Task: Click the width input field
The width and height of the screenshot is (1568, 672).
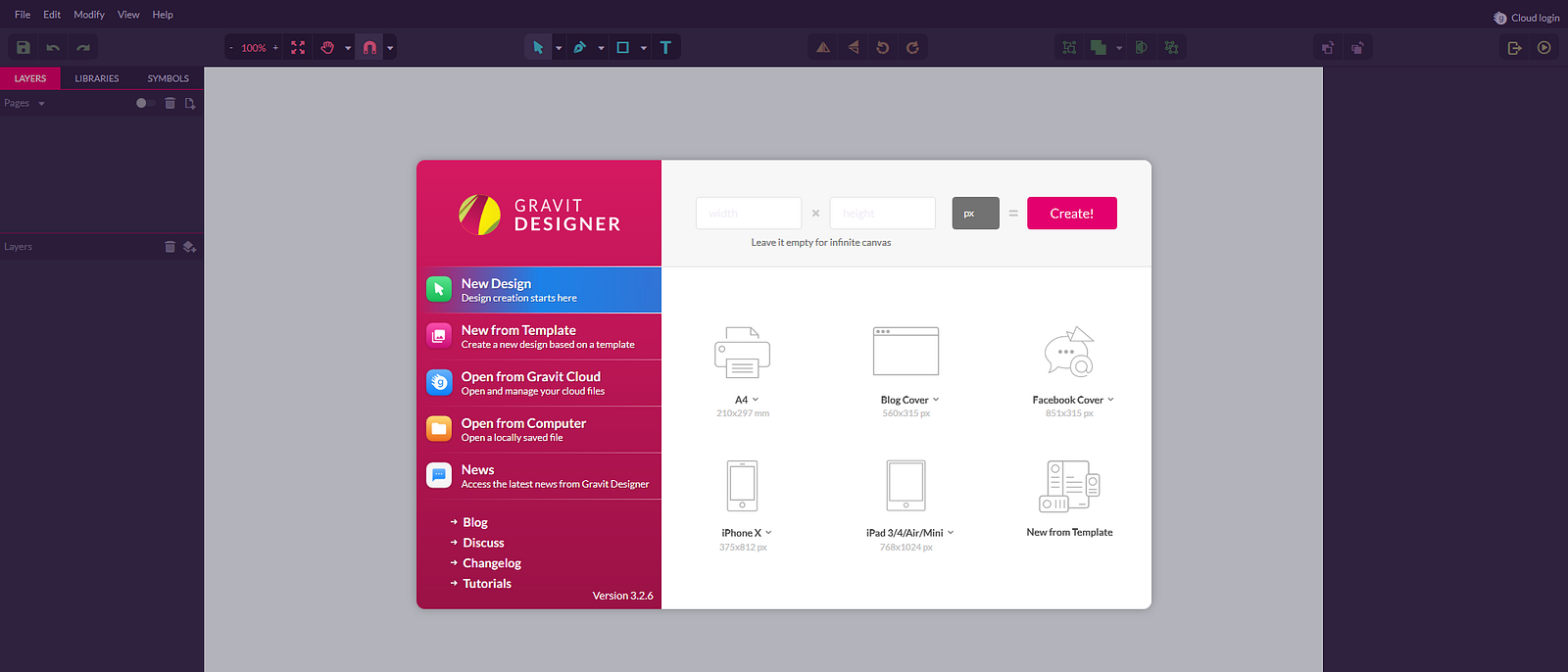Action: click(x=749, y=214)
